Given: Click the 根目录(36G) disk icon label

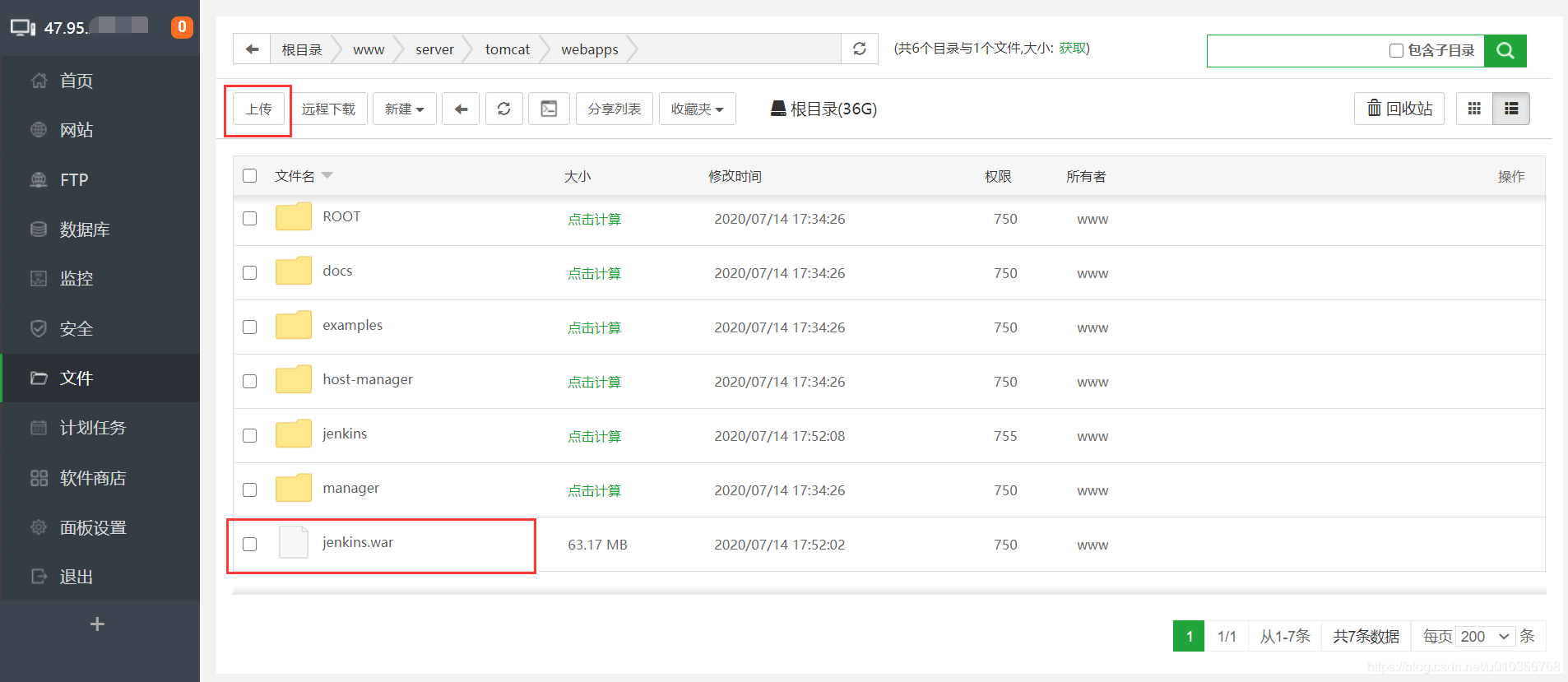Looking at the screenshot, I should [823, 109].
